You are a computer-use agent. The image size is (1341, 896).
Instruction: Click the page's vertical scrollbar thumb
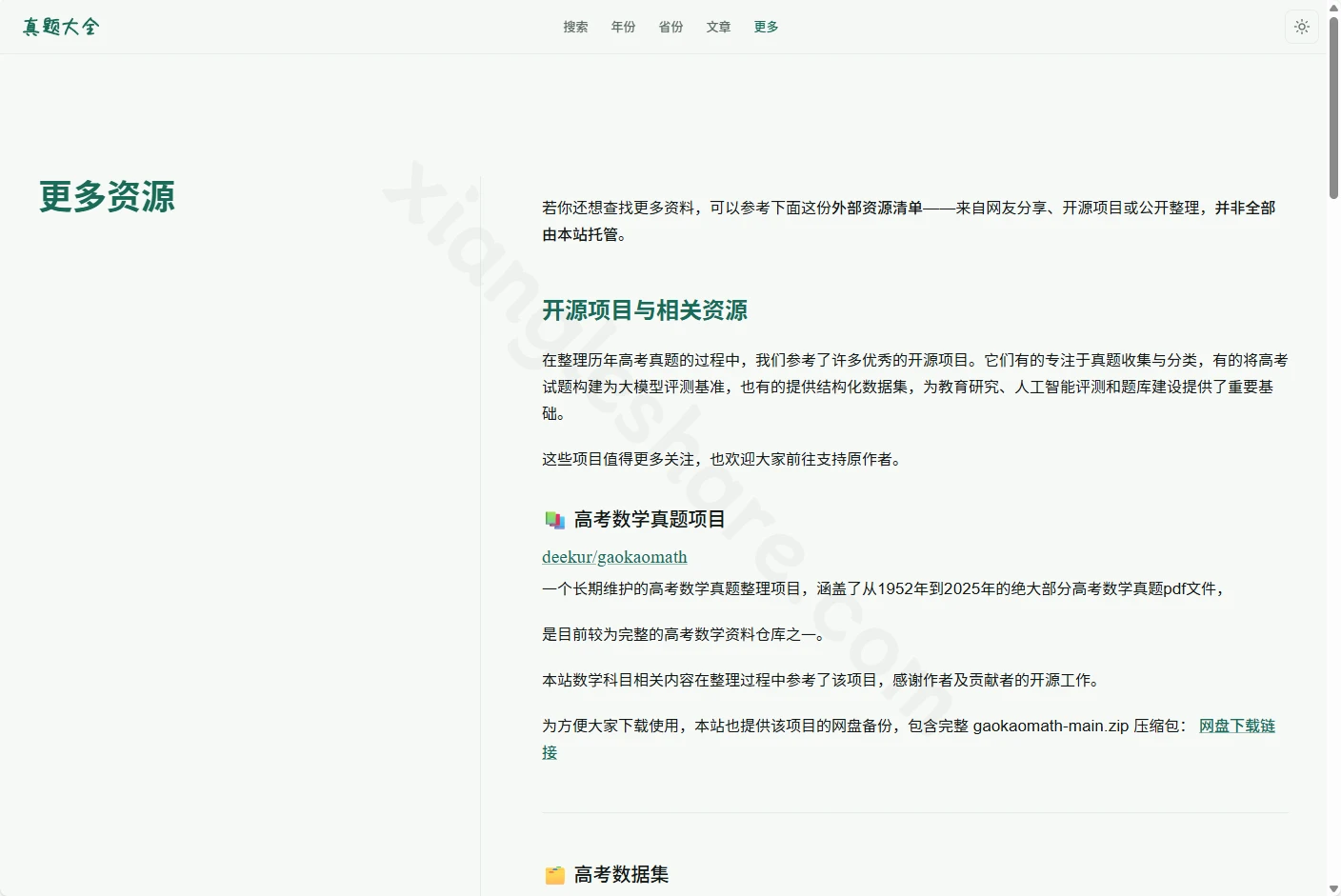tap(1333, 107)
